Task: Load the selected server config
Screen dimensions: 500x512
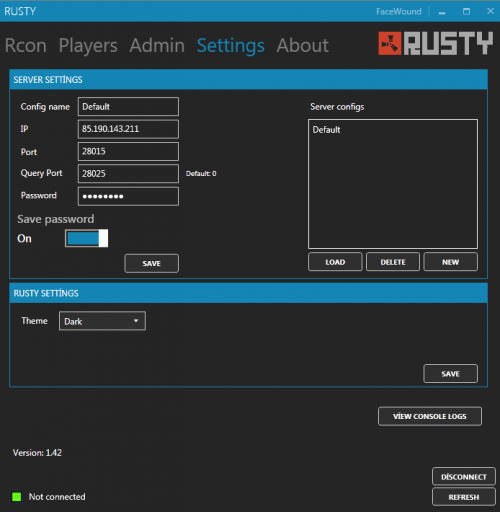Action: tap(335, 262)
